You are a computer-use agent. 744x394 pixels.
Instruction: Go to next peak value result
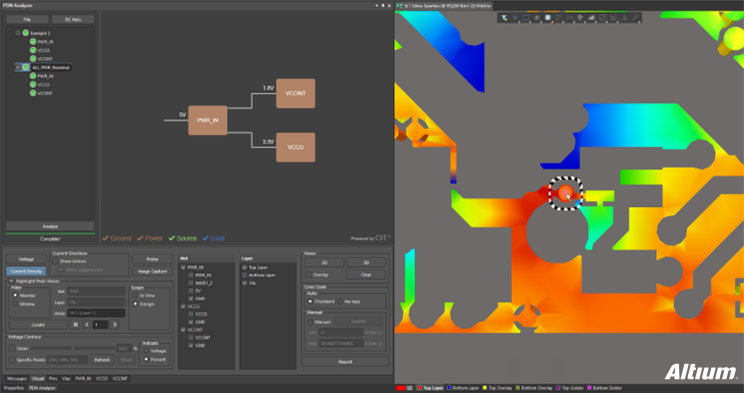click(x=114, y=325)
